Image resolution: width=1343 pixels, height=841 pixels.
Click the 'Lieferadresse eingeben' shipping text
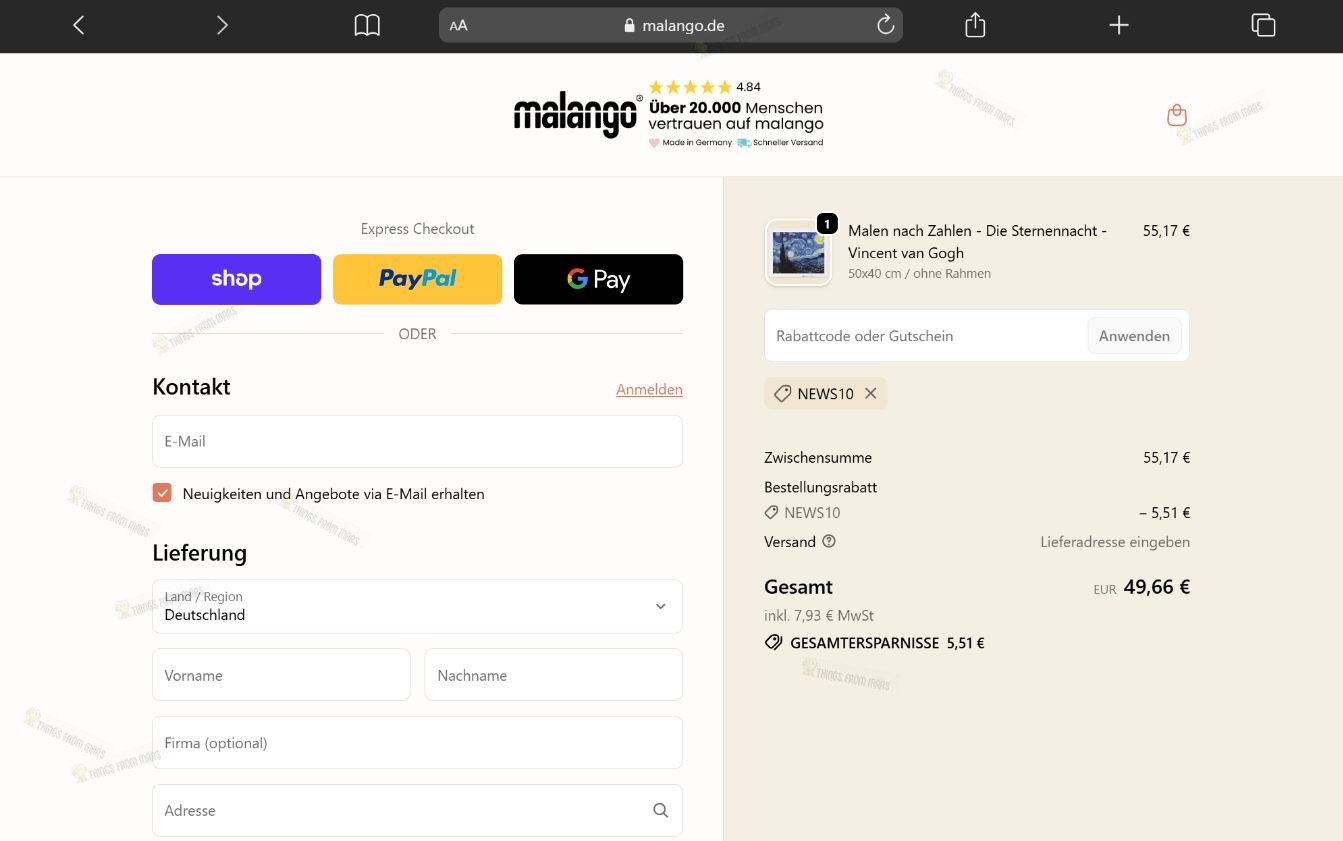(1115, 541)
